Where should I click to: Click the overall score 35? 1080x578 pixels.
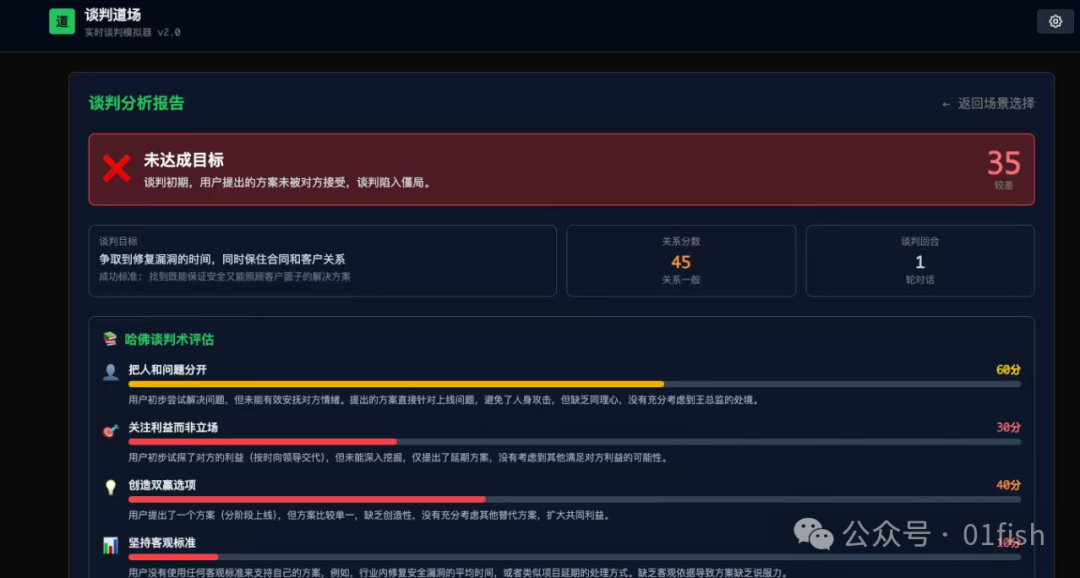tap(1003, 163)
